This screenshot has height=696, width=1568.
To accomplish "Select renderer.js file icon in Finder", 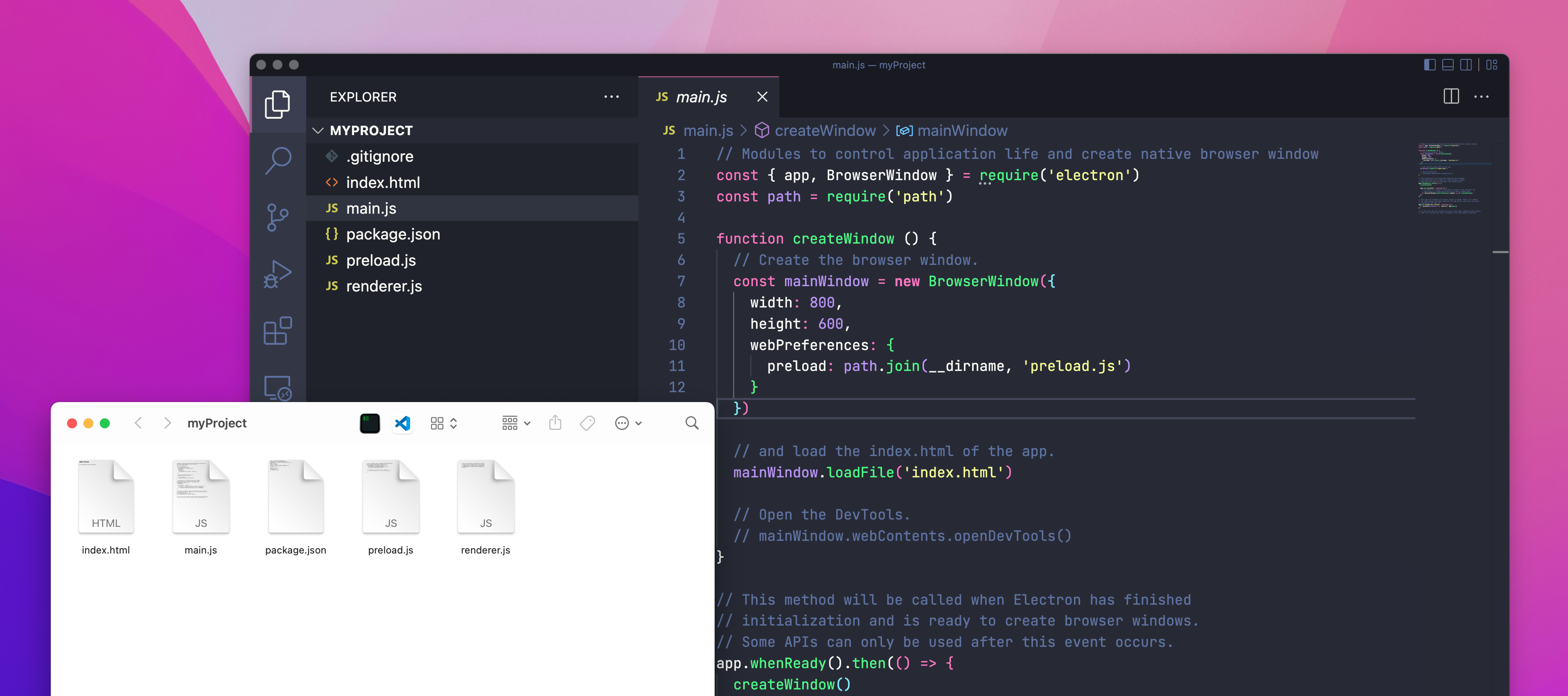I will point(486,496).
